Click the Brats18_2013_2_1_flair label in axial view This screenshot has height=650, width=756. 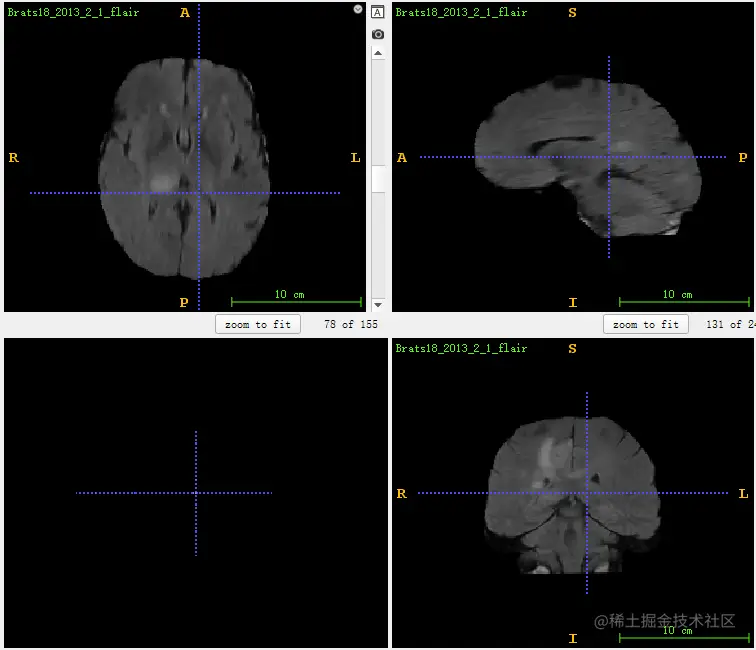[73, 12]
